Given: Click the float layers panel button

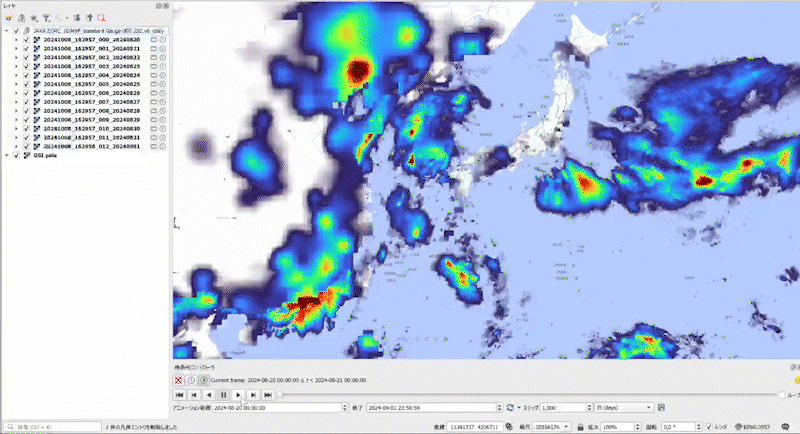Looking at the screenshot, I should pos(159,6).
